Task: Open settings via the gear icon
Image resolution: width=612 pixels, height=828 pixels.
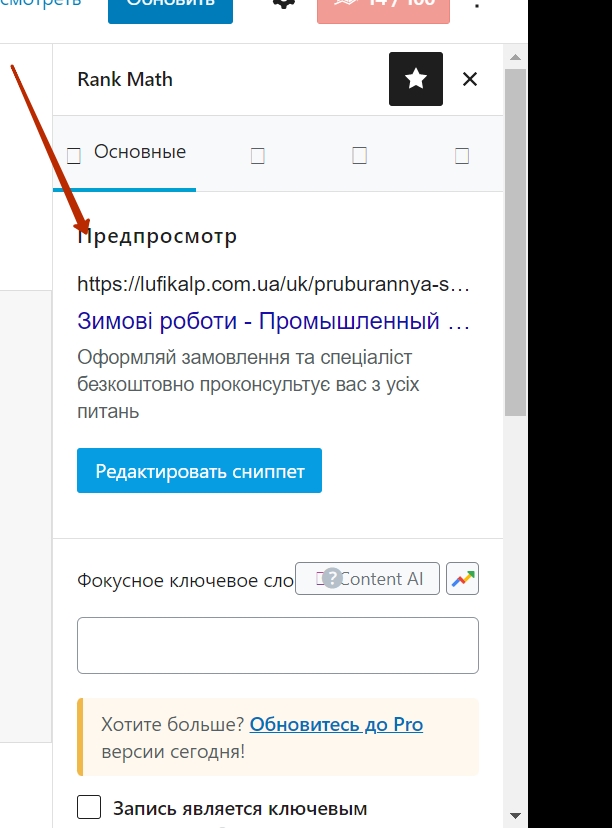Action: pos(284,4)
